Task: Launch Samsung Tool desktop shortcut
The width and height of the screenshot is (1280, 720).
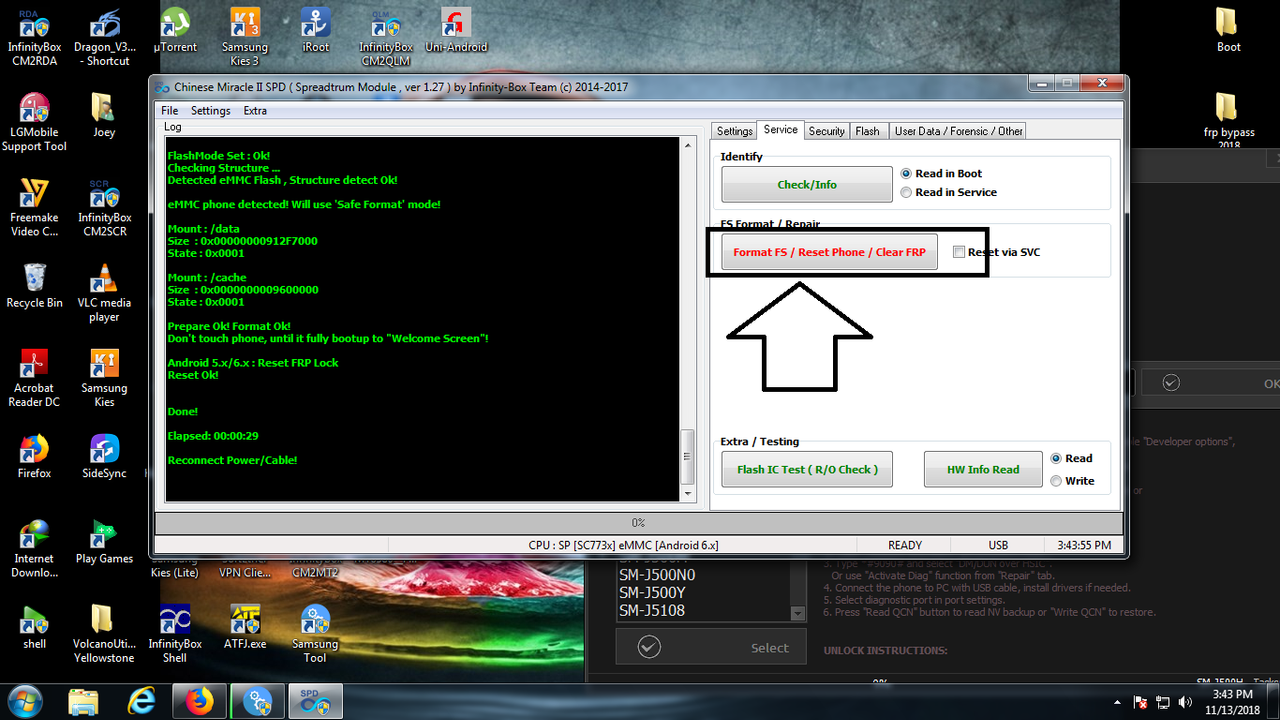Action: tap(315, 634)
